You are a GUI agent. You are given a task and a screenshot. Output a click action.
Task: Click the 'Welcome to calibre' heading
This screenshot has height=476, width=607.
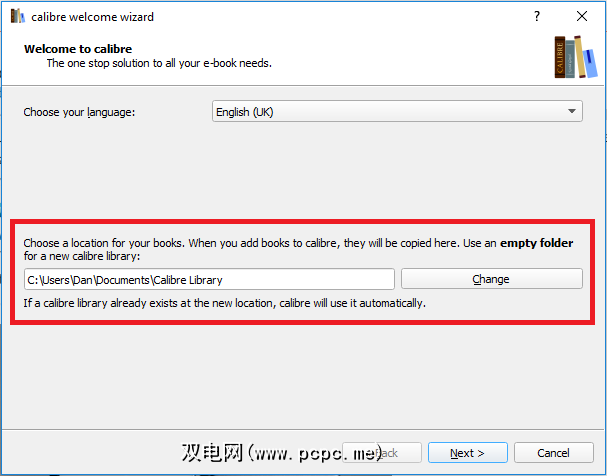pyautogui.click(x=78, y=49)
